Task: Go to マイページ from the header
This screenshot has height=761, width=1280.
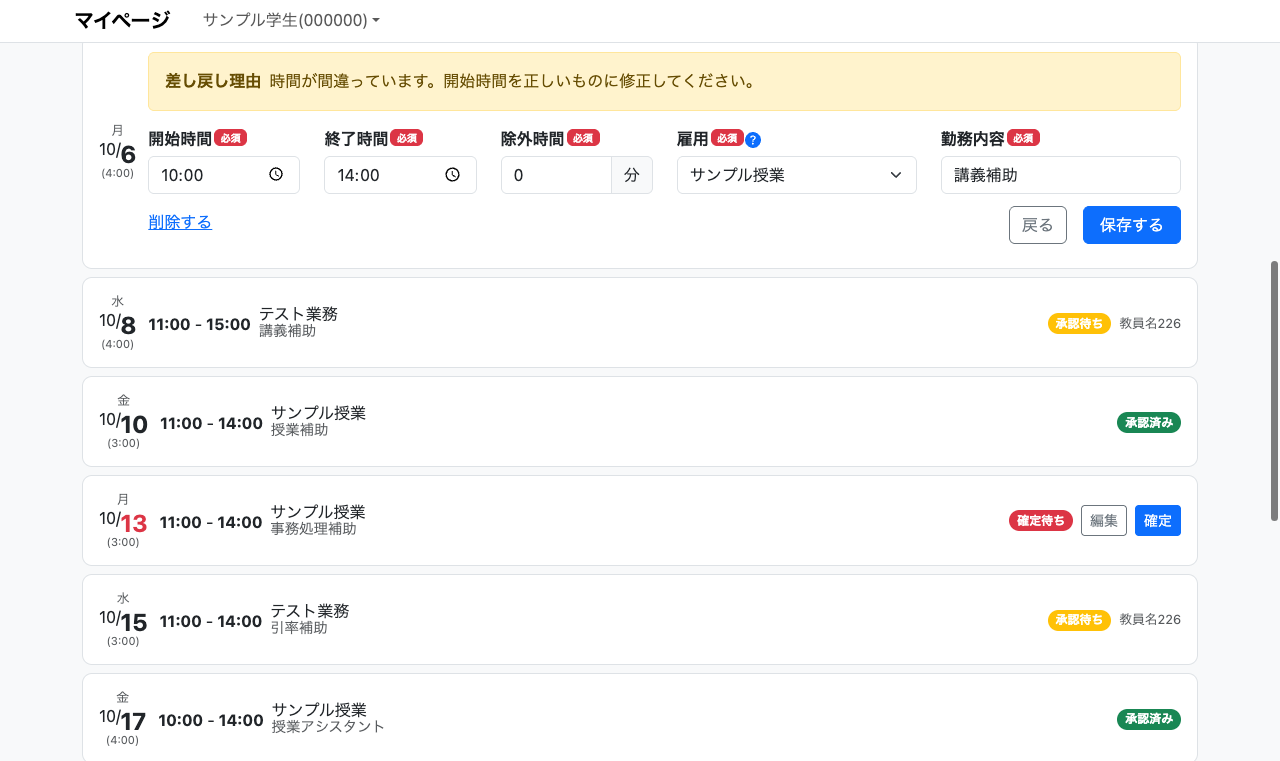Action: (122, 20)
